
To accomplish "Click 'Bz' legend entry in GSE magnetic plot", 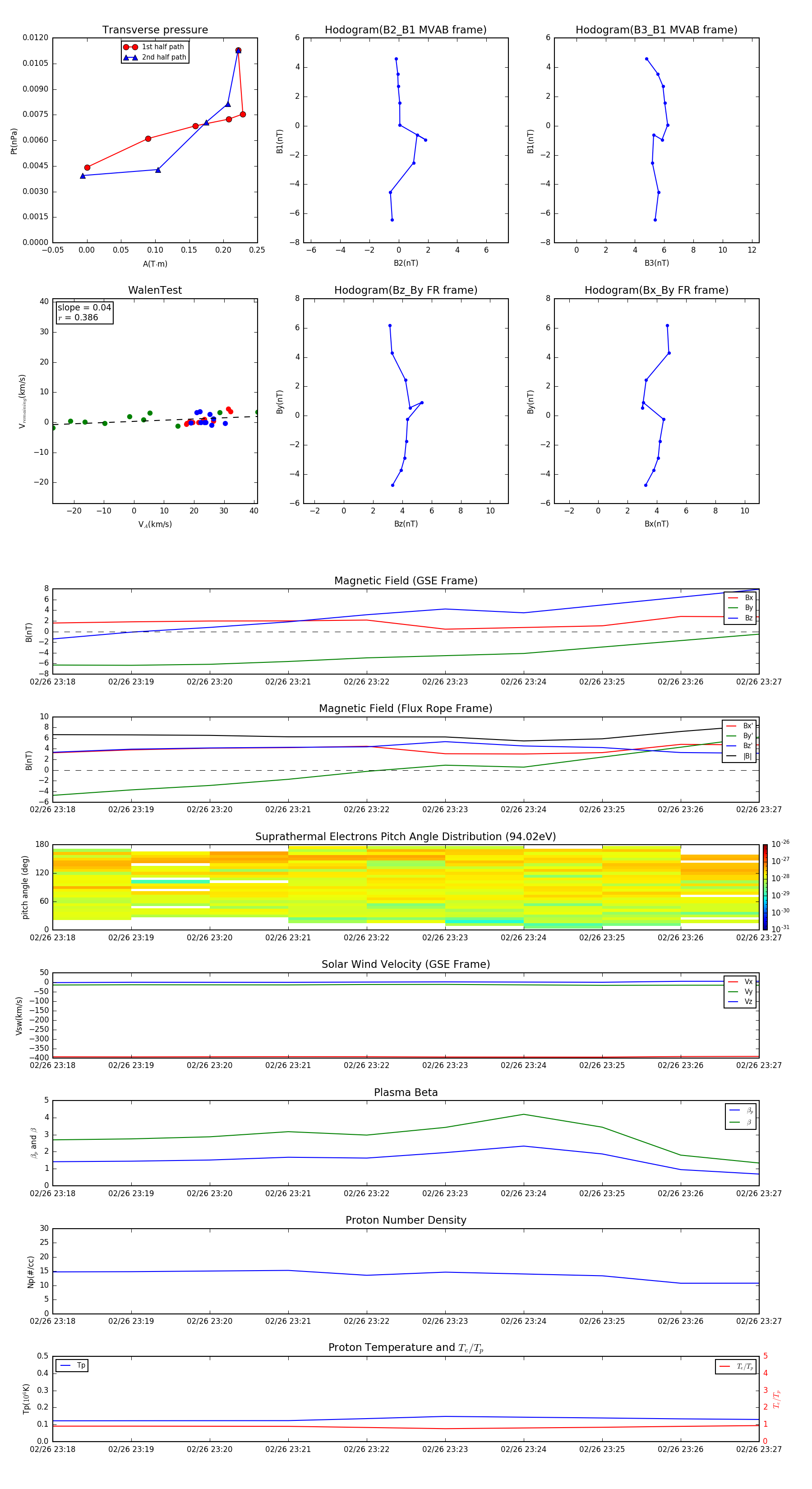I will 740,619.
